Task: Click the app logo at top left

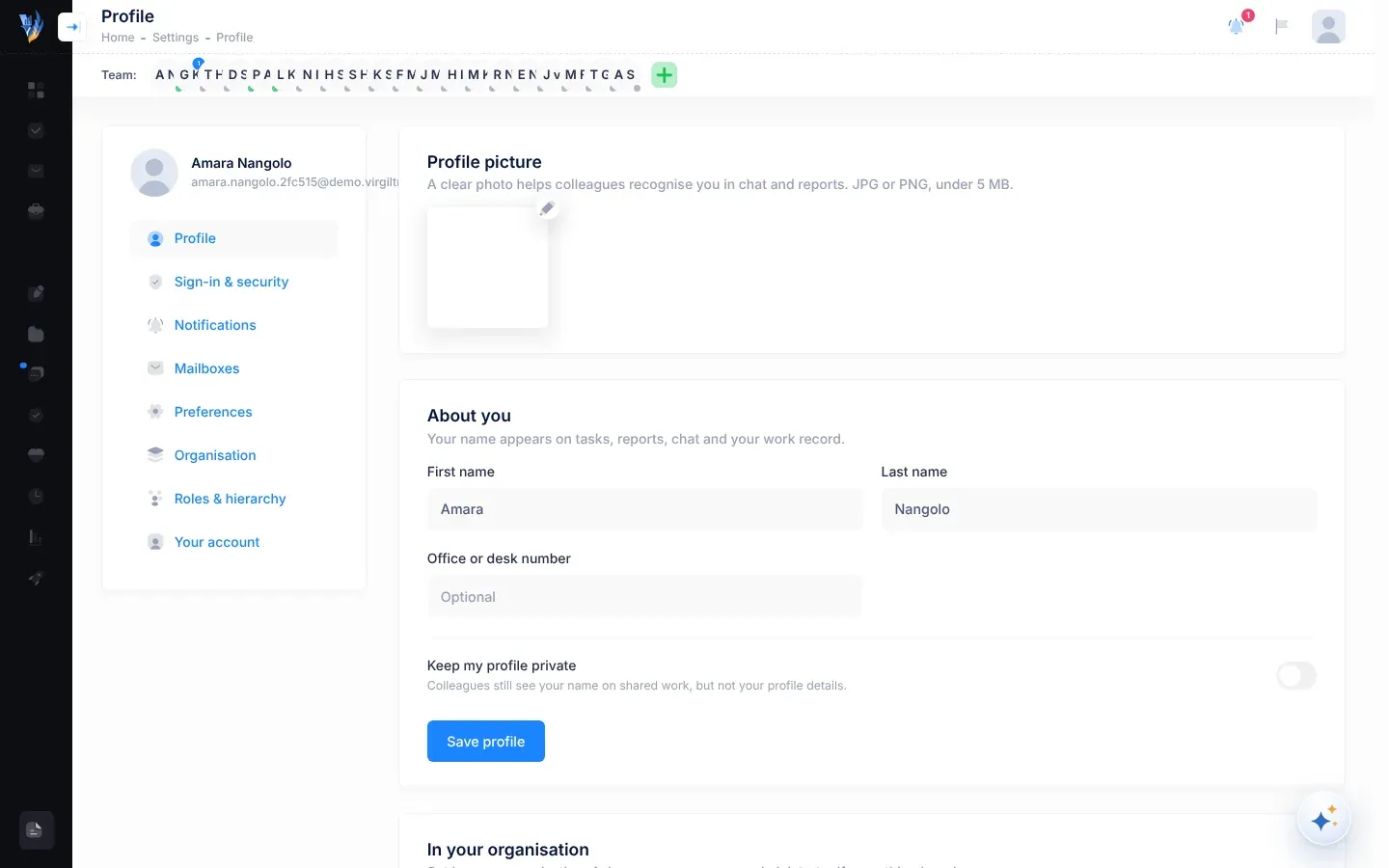Action: 32,26
